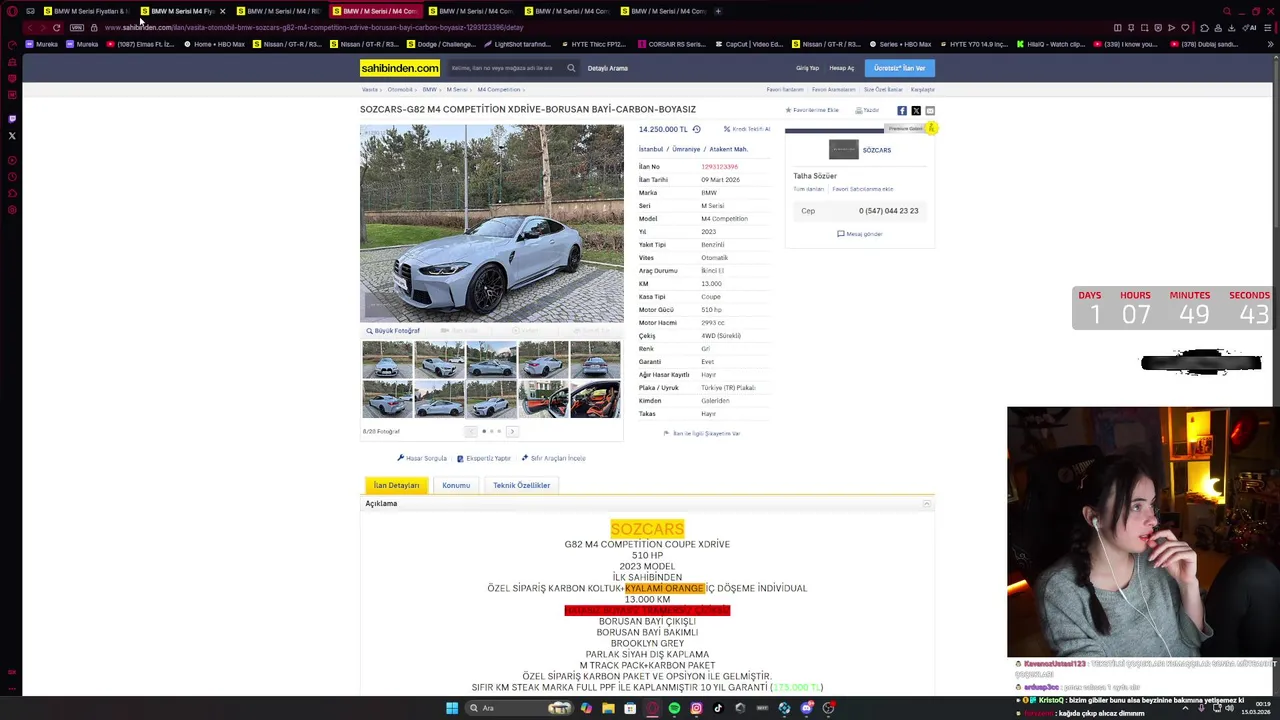1280x720 pixels.
Task: Go to Otomobil breadcrumb
Action: tap(400, 90)
